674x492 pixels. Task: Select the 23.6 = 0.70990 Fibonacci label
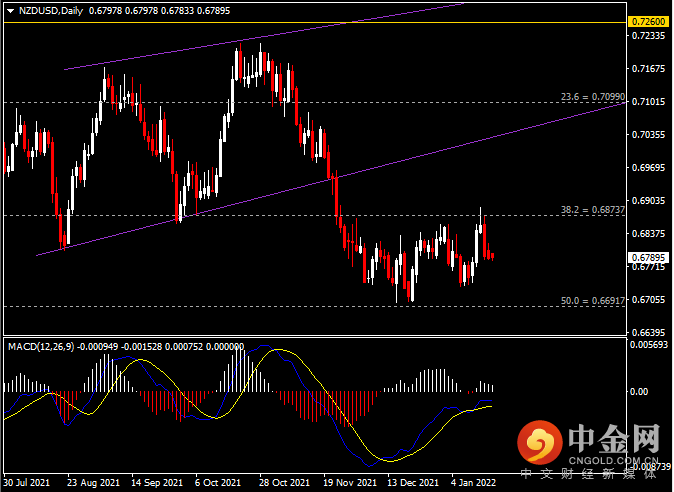(x=590, y=96)
